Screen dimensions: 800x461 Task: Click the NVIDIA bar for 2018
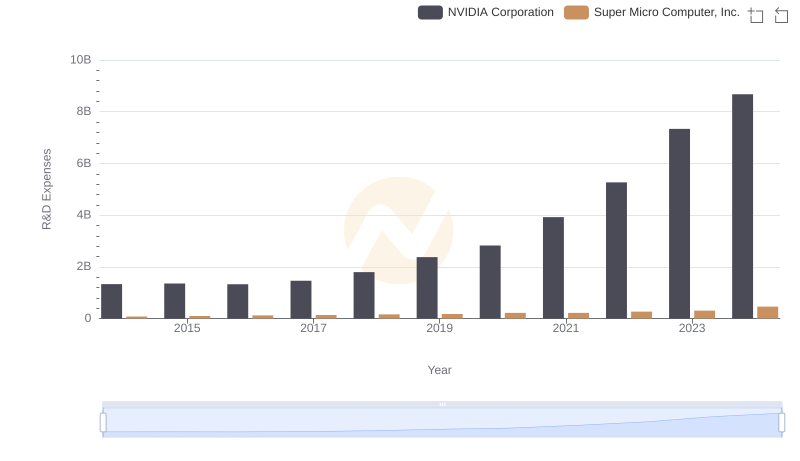[x=364, y=295]
